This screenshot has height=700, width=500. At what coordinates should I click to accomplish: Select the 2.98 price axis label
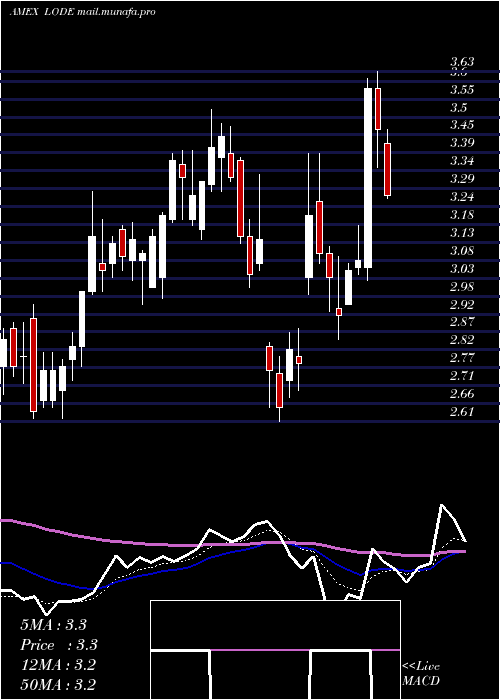click(462, 286)
